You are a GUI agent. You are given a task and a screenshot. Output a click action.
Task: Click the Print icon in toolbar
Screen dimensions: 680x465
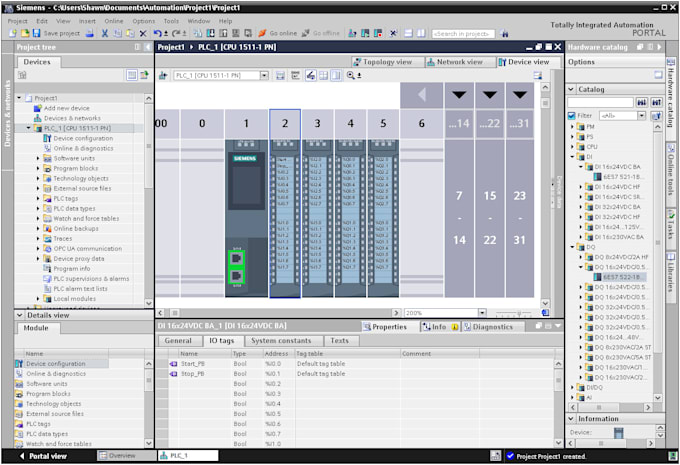tap(90, 33)
